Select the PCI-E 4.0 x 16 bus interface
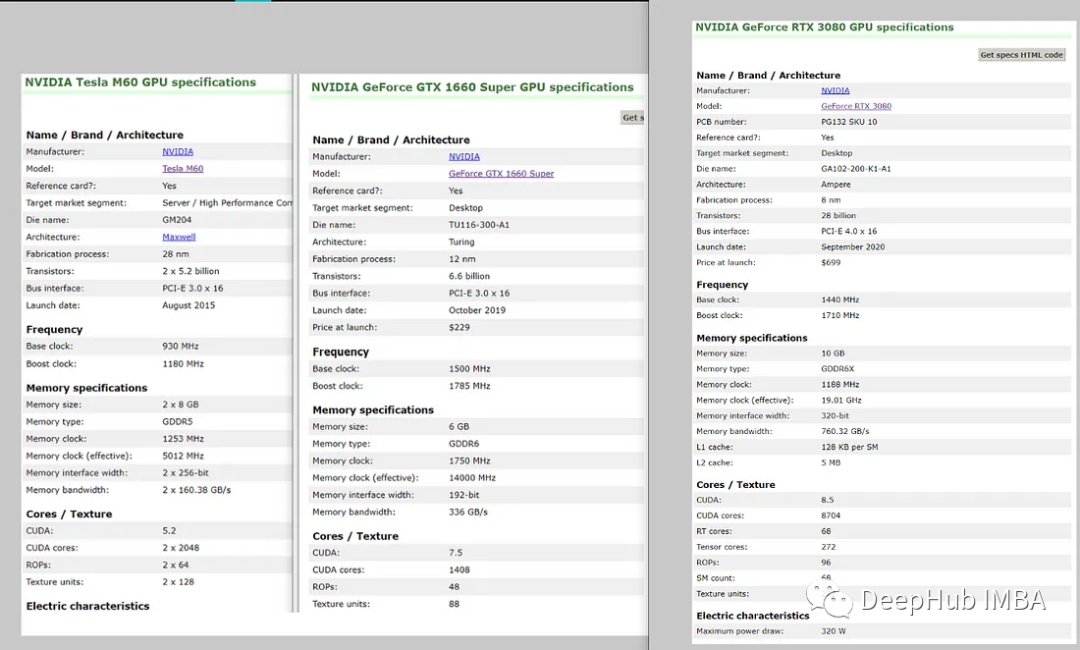 point(849,231)
